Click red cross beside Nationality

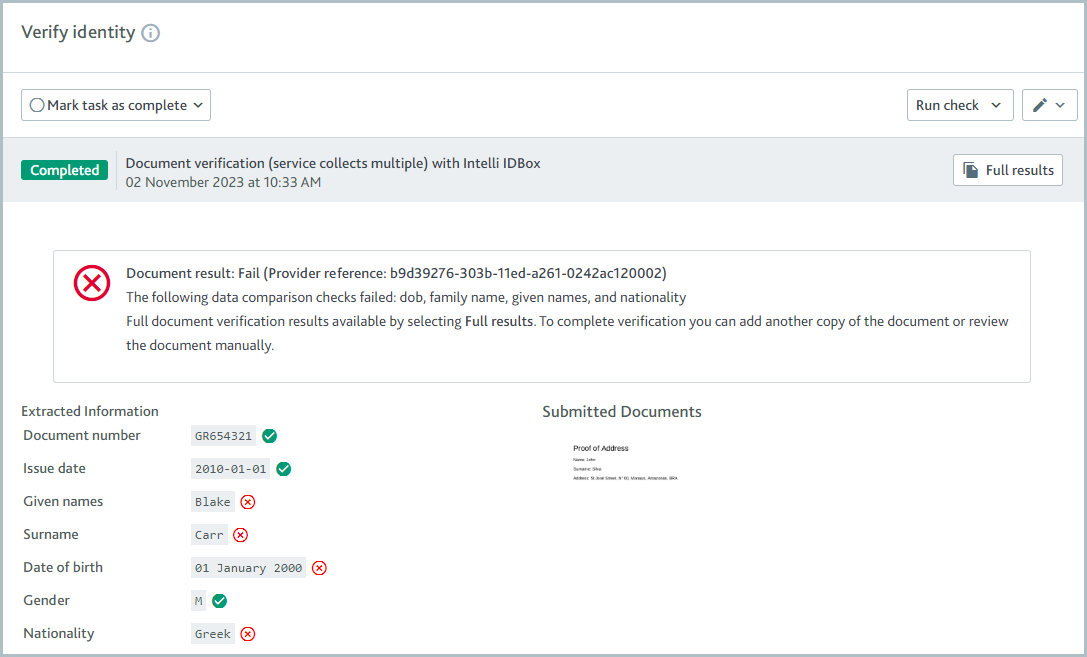pyautogui.click(x=247, y=633)
